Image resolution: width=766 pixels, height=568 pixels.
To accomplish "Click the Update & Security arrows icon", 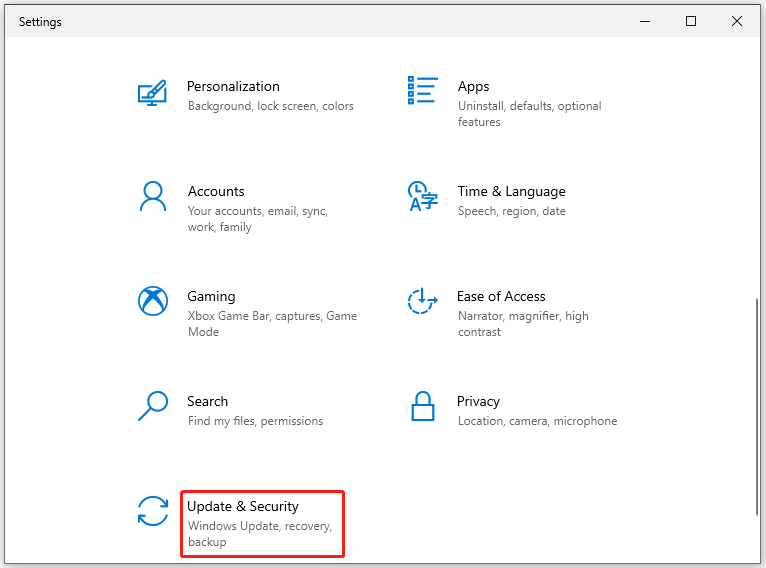I will tap(153, 511).
